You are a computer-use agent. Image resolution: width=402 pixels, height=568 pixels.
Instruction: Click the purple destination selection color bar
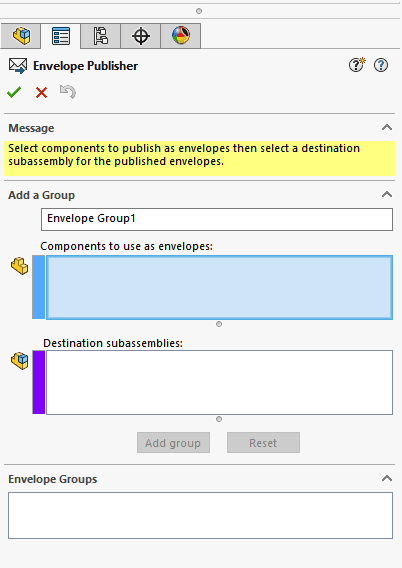pyautogui.click(x=39, y=382)
